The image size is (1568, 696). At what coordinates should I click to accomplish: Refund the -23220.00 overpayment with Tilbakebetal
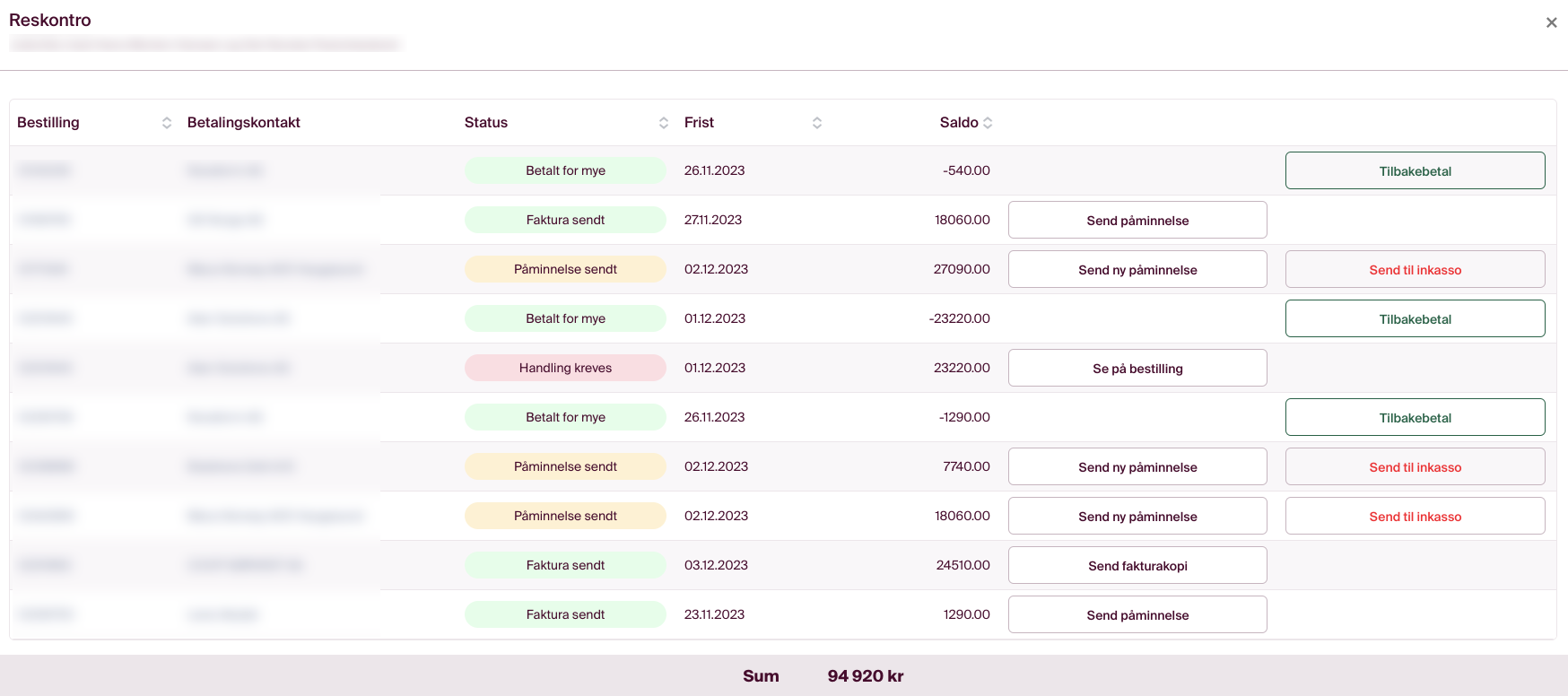tap(1415, 318)
